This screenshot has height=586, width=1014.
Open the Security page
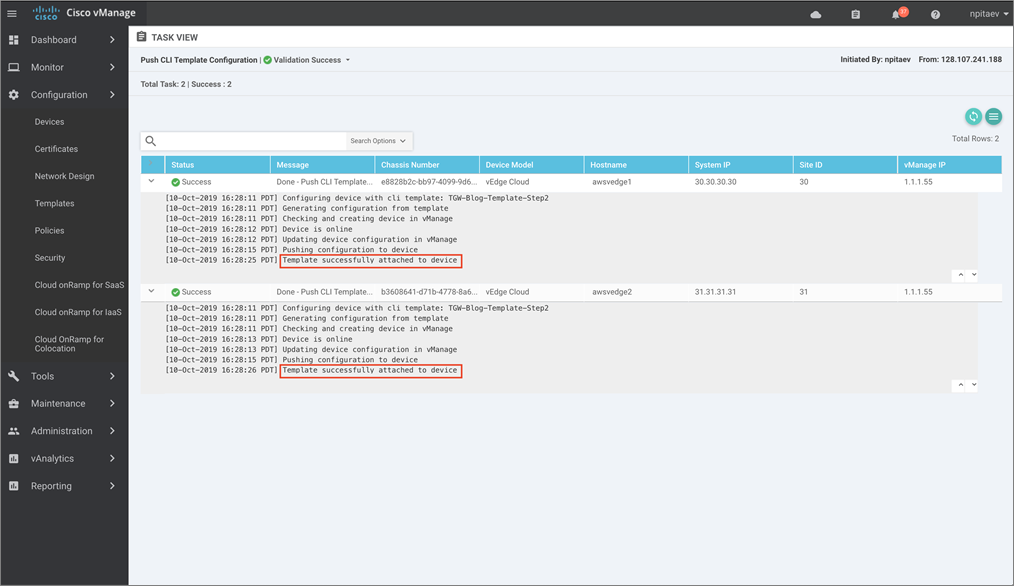50,257
